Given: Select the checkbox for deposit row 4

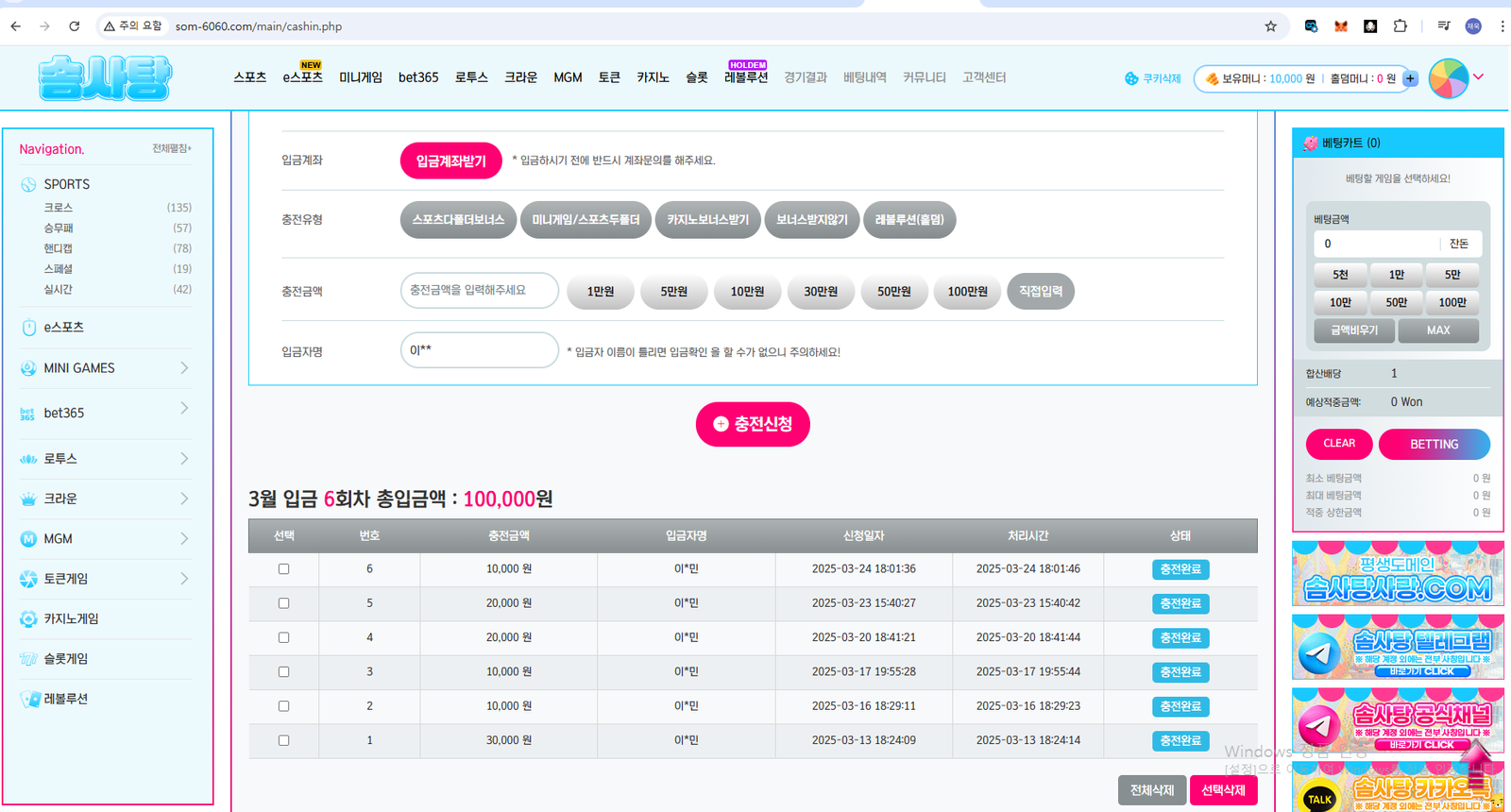Looking at the screenshot, I should 283,638.
